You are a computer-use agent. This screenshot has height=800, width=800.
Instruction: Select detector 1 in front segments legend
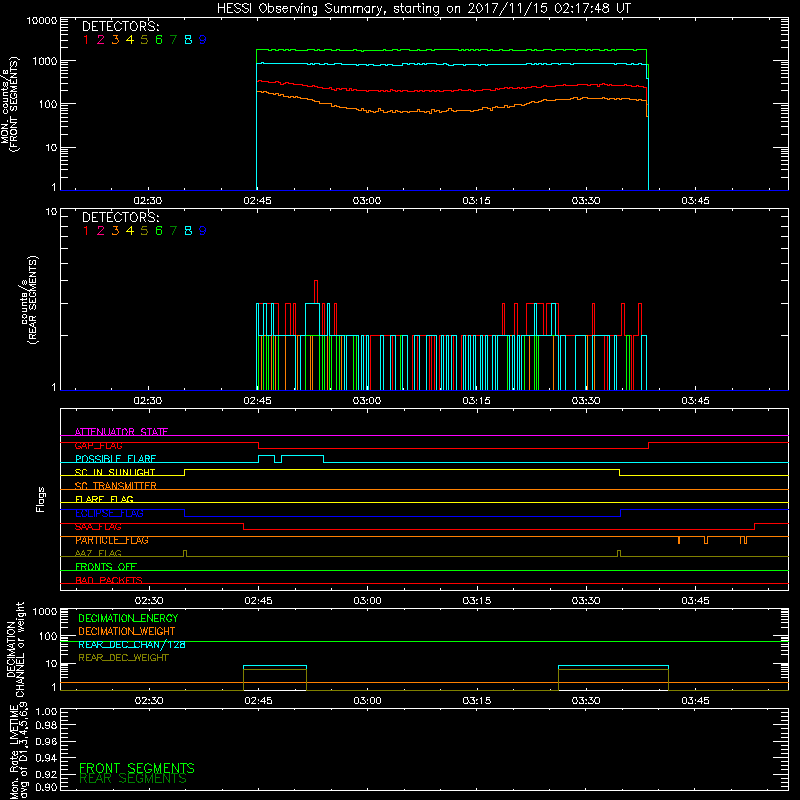[x=86, y=40]
